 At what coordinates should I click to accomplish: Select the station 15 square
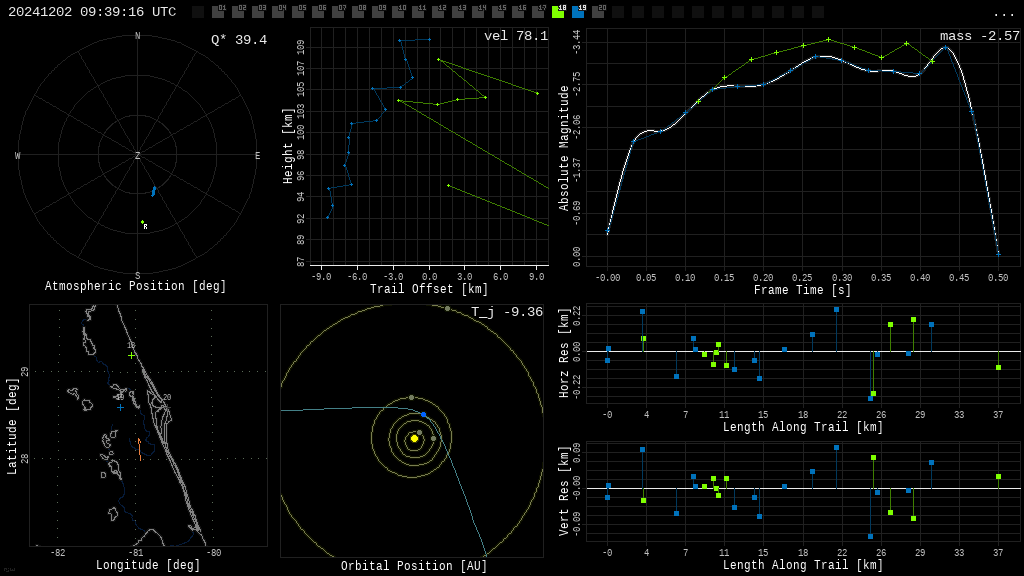(498, 12)
